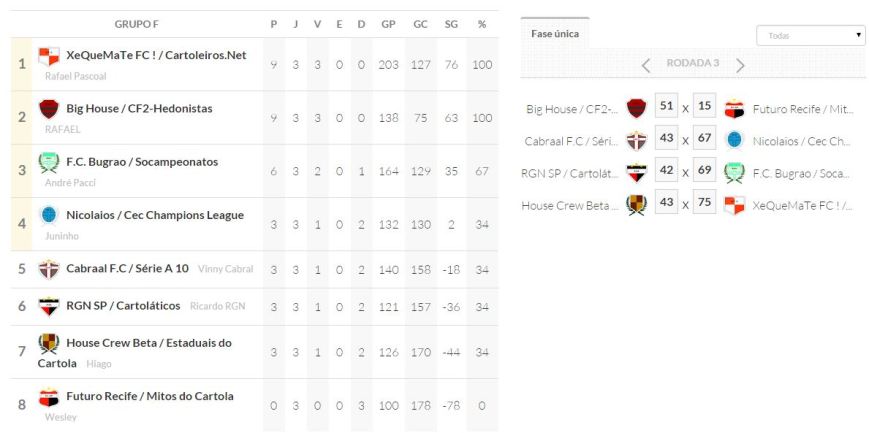Open the Todas filter dropdown
This screenshot has width=869, height=433.
[811, 36]
